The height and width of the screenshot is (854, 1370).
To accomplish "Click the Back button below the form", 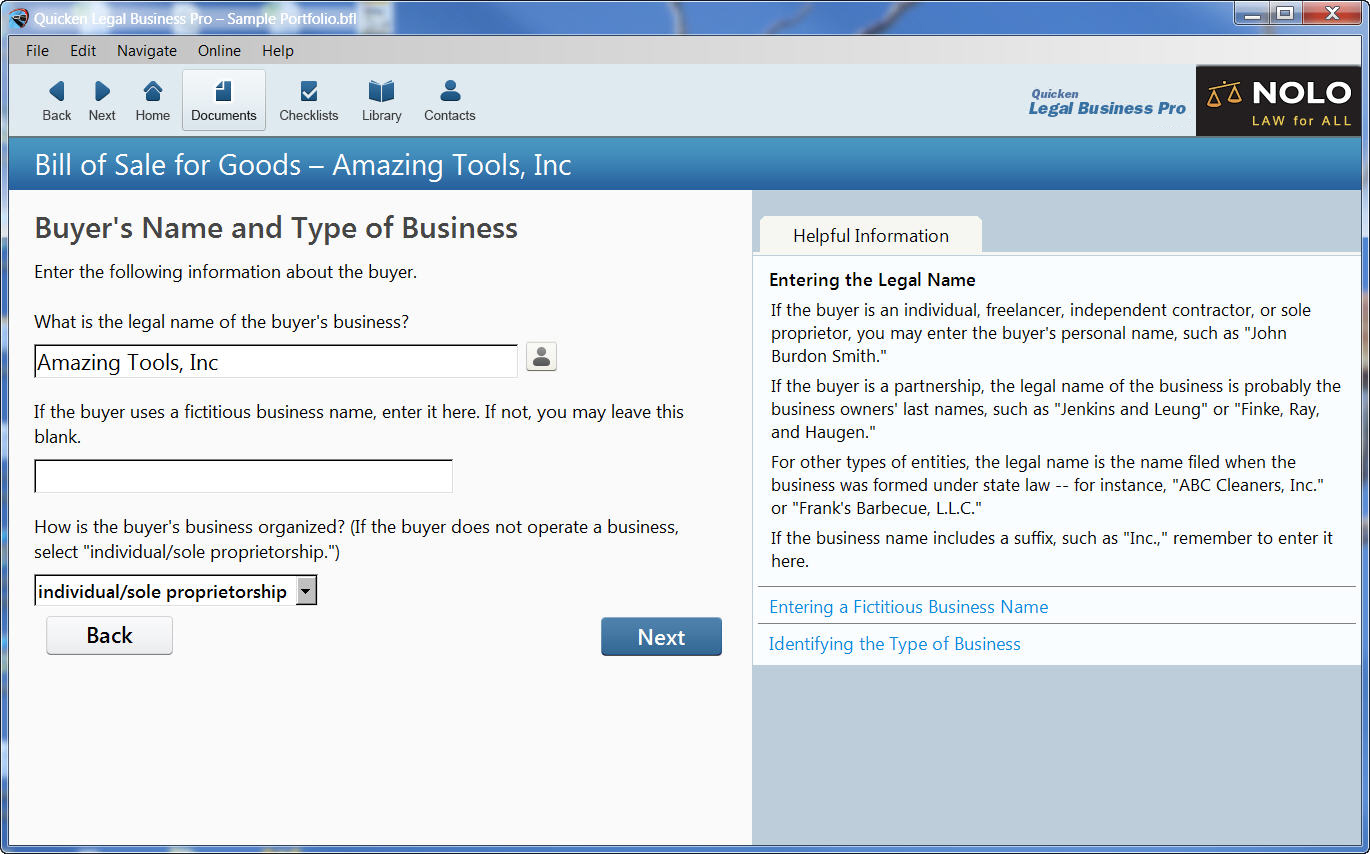I will [x=109, y=636].
